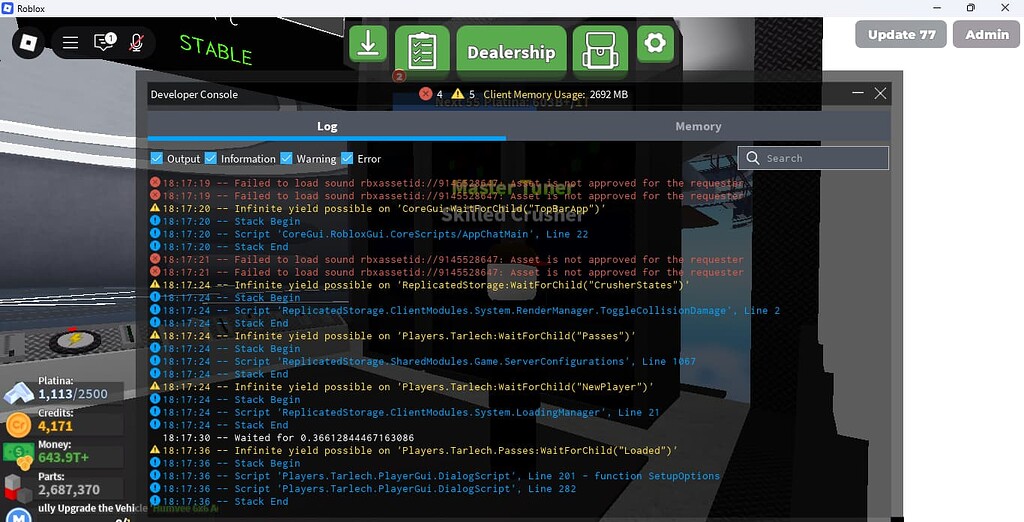Viewport: 1024px width, 522px height.
Task: Click the 'Waited for 0.366' output line
Action: pyautogui.click(x=288, y=438)
